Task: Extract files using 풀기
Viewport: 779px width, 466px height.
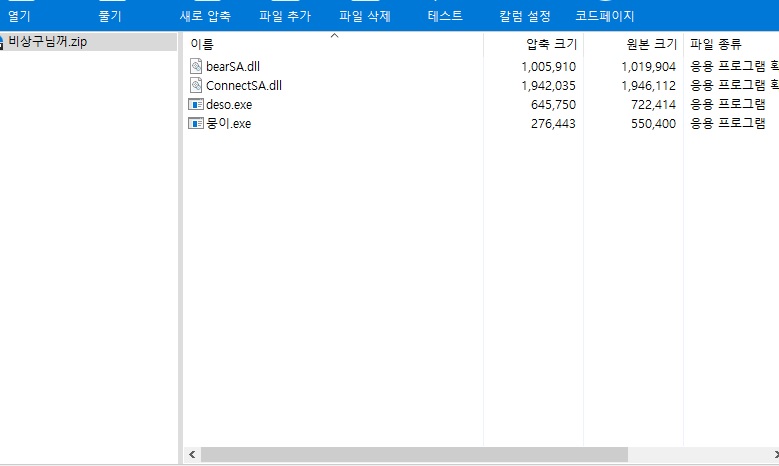Action: pos(110,16)
